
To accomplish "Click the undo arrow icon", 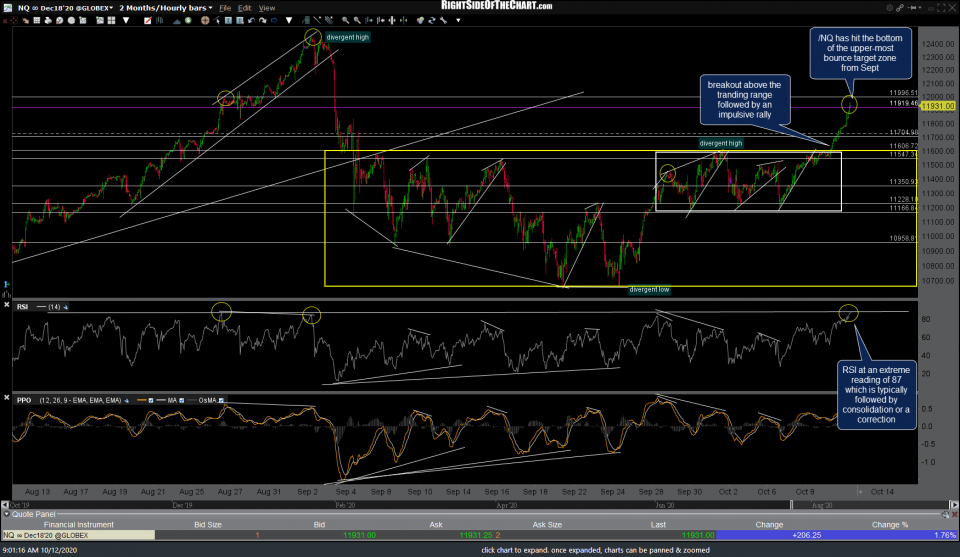I will click(x=251, y=20).
